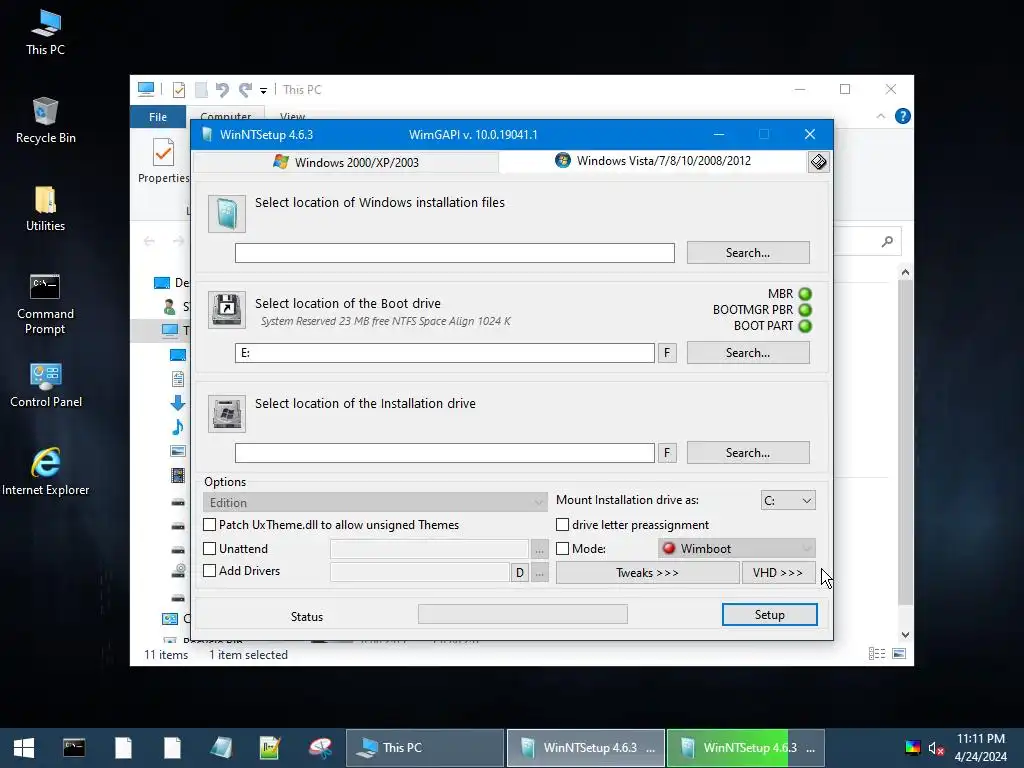The width and height of the screenshot is (1024, 768).
Task: Click F button beside Boot drive field
Action: [x=667, y=353]
